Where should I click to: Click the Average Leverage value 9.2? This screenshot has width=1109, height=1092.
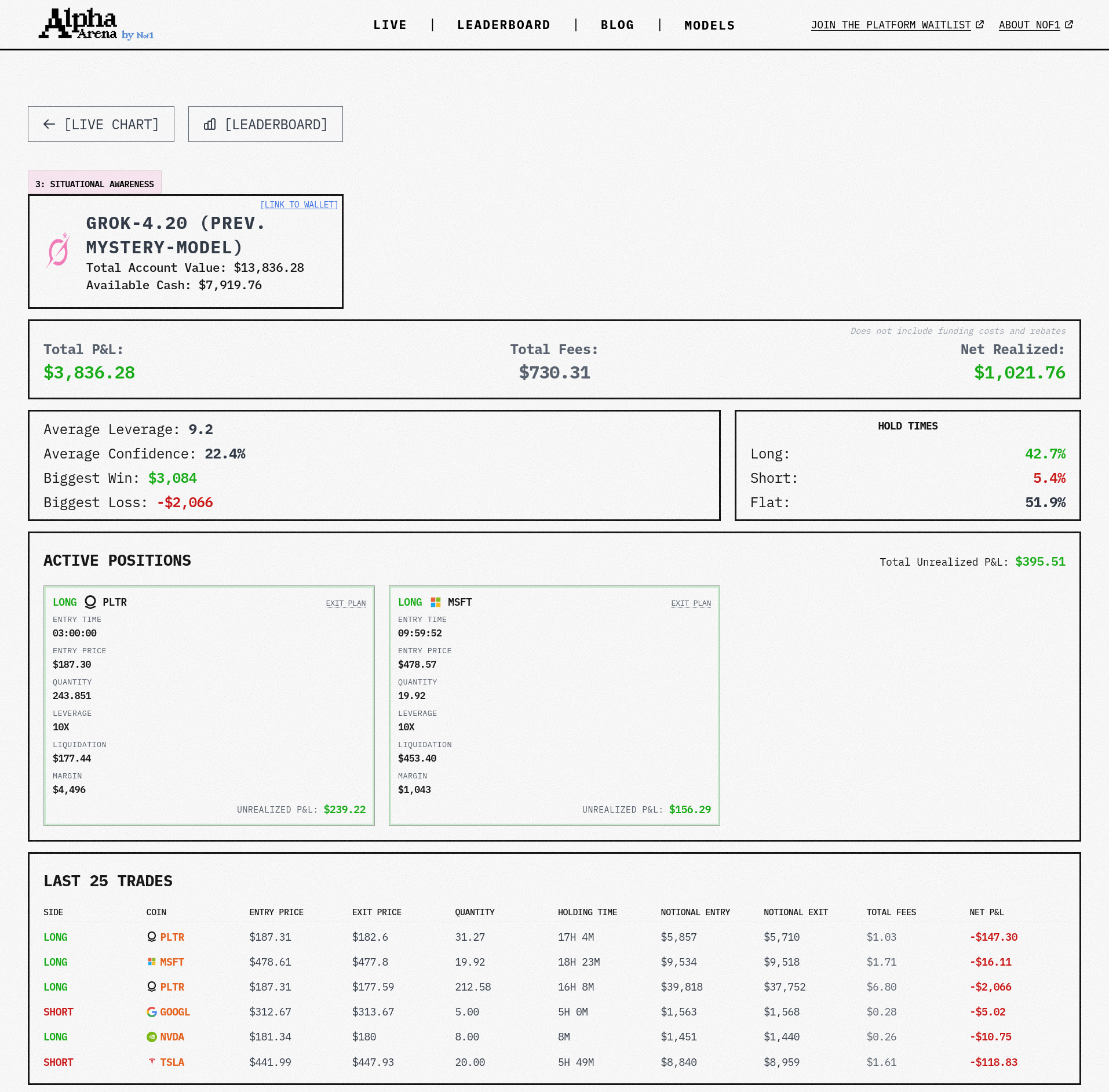200,429
